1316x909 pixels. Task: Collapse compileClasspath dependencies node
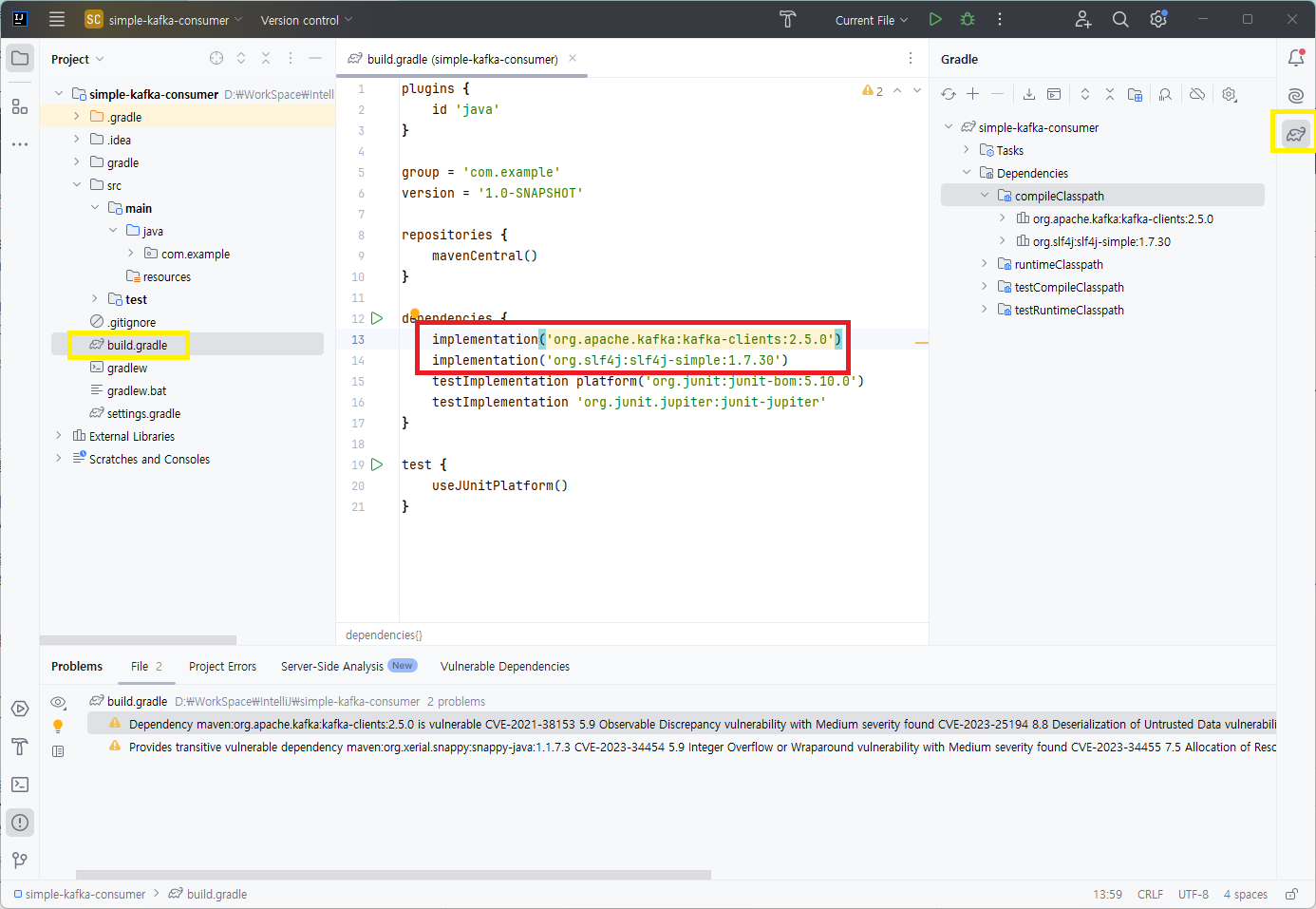985,195
